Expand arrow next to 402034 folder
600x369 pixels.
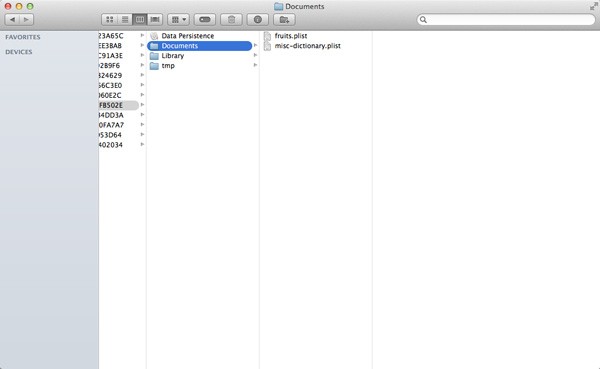coord(142,145)
